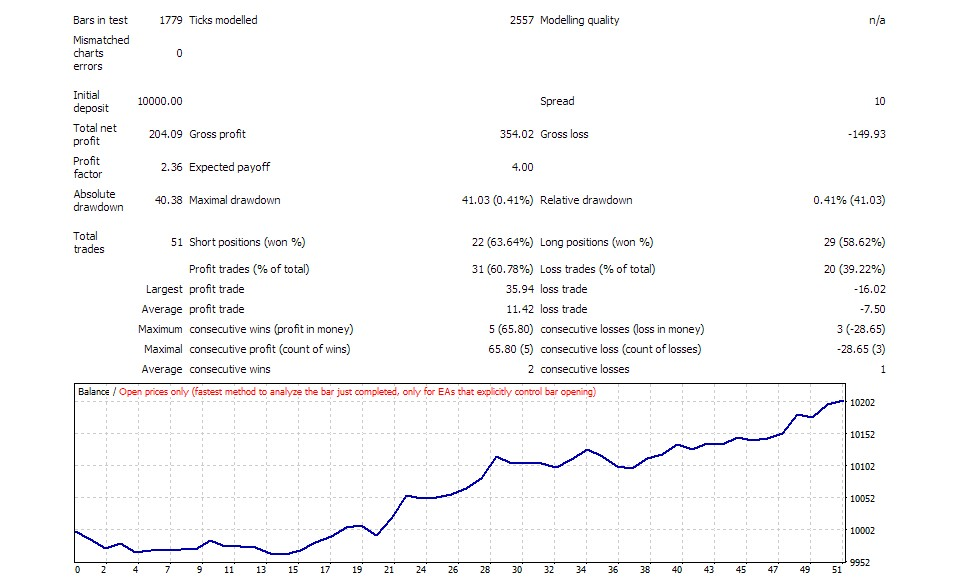Click the Spread value 10
The image size is (960, 577).
880,101
